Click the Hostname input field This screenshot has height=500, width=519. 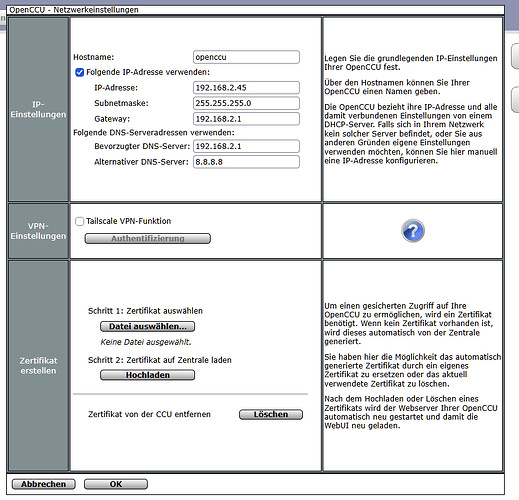pos(246,57)
